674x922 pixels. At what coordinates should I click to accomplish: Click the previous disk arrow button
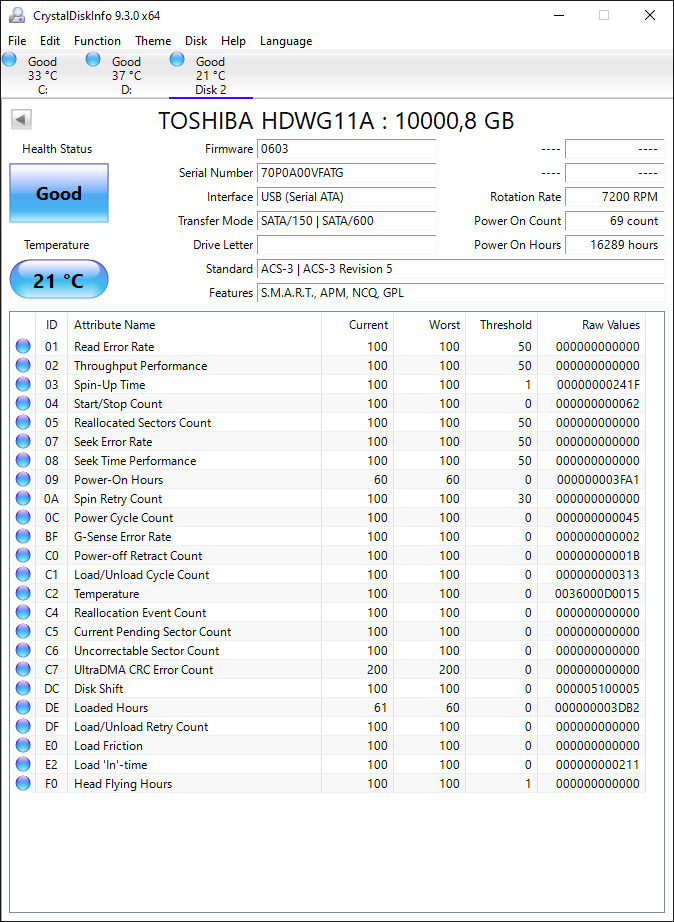[21, 120]
